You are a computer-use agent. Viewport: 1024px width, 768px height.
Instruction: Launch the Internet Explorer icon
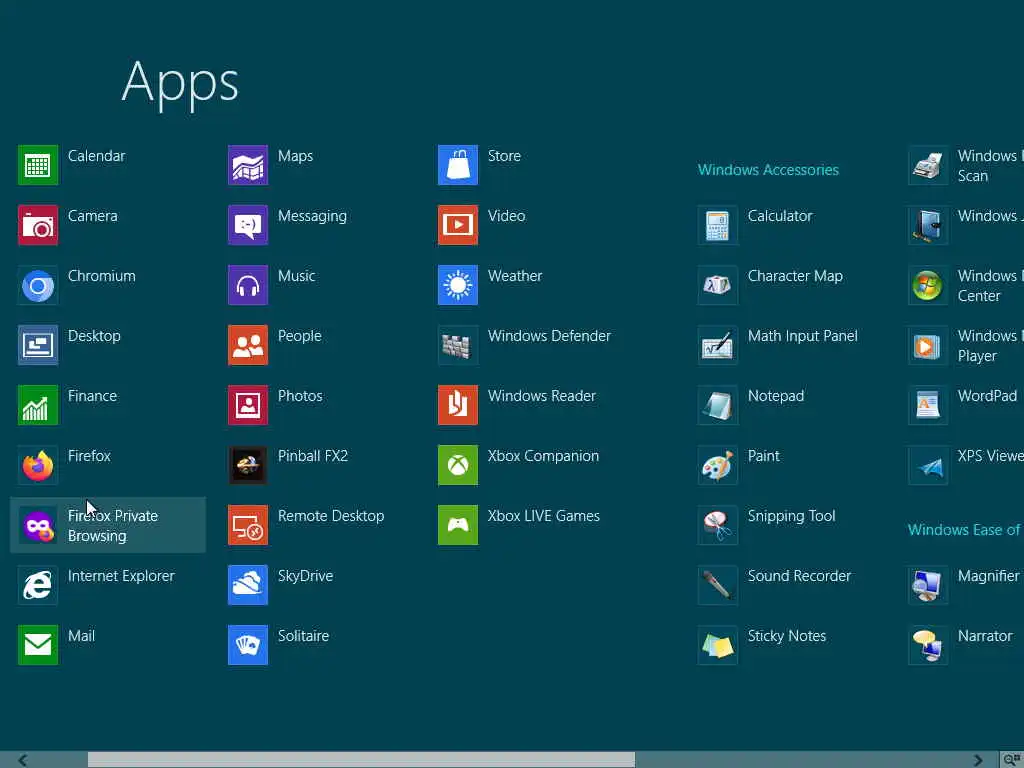(x=38, y=586)
